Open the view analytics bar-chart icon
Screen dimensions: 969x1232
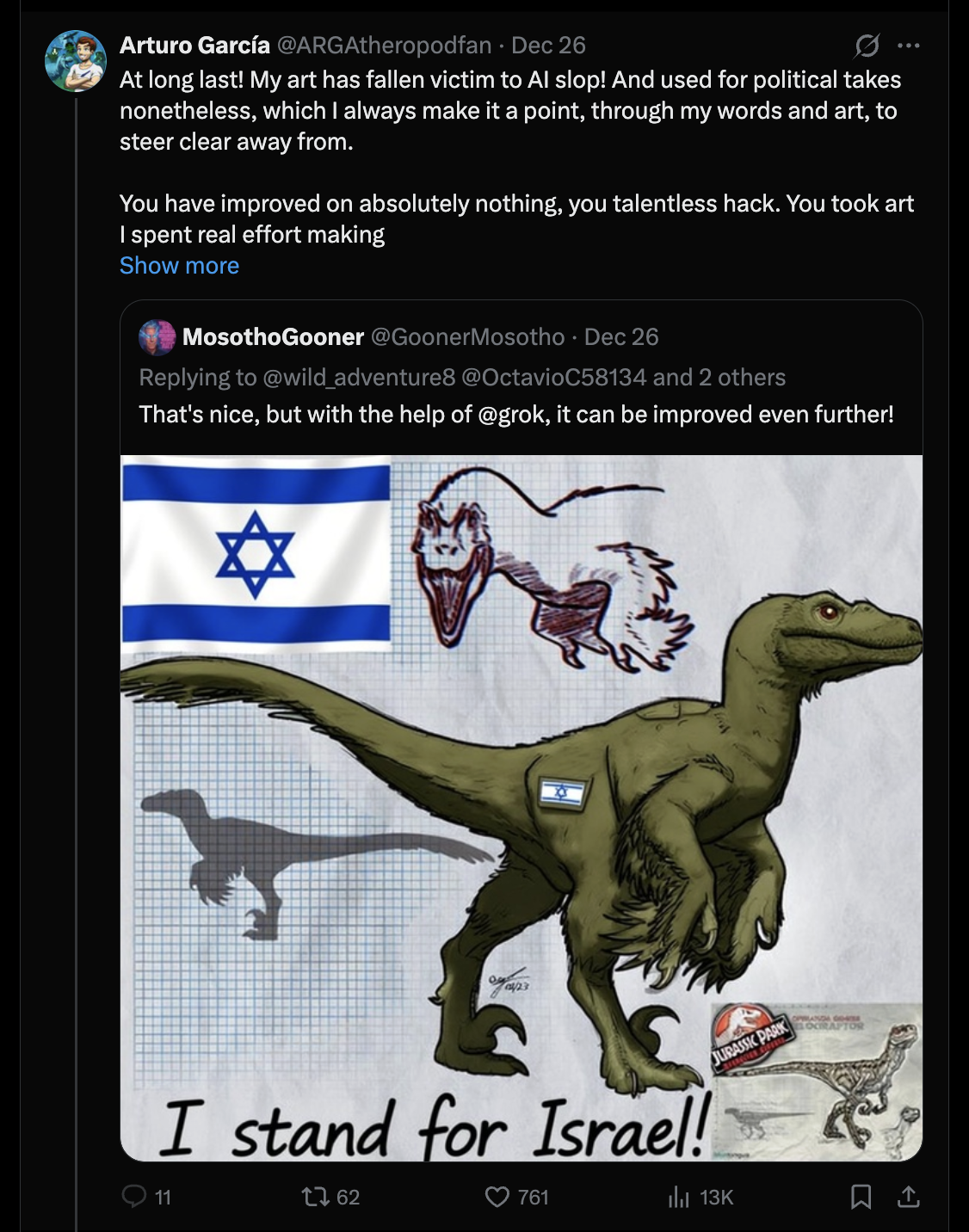click(x=679, y=1196)
